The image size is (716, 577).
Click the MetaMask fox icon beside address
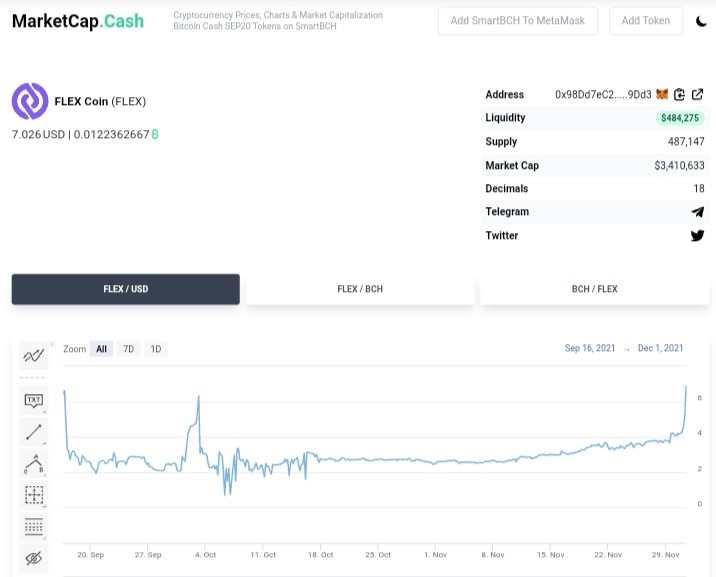(x=662, y=94)
